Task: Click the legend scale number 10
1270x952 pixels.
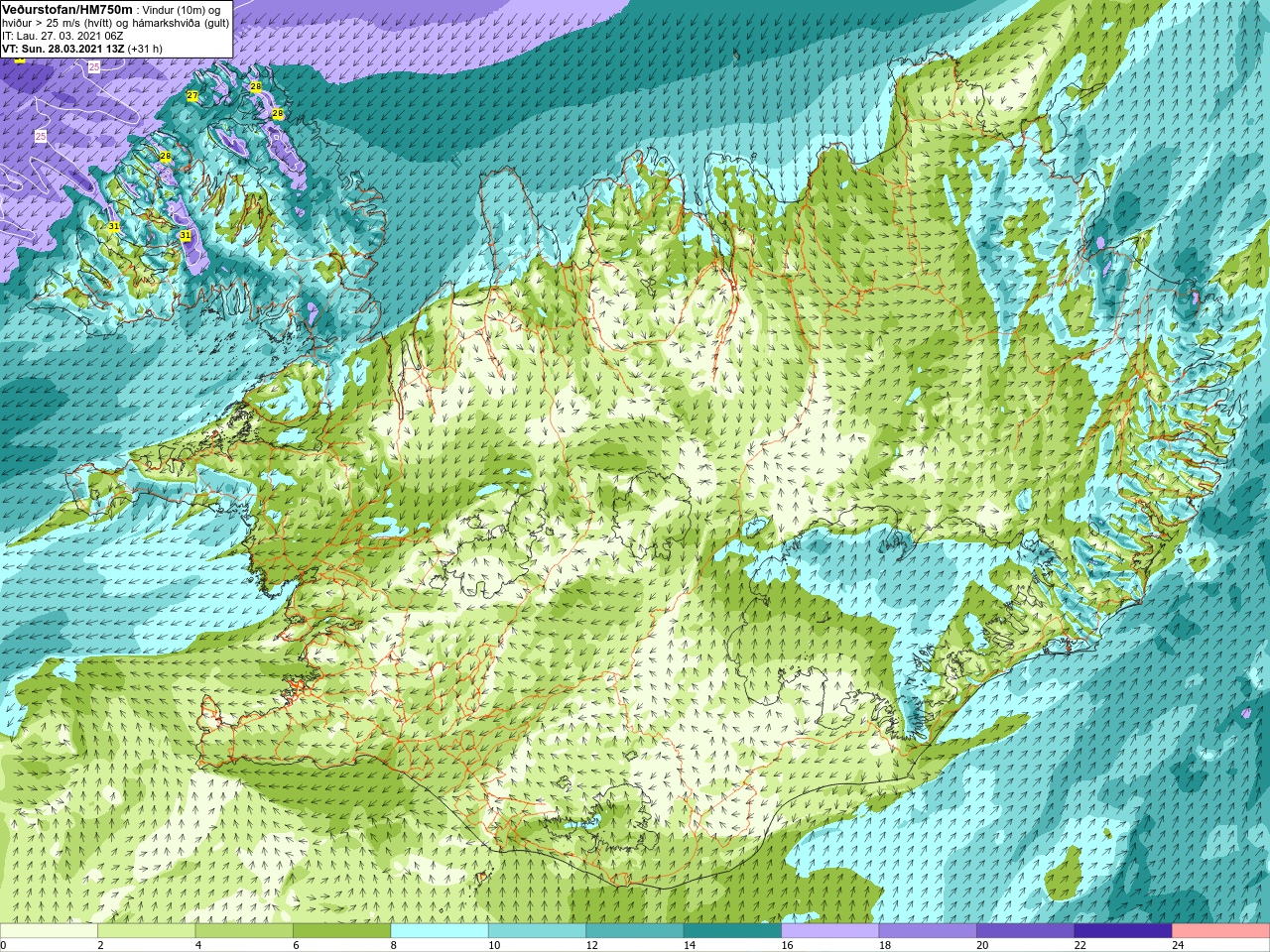Action: 494,945
